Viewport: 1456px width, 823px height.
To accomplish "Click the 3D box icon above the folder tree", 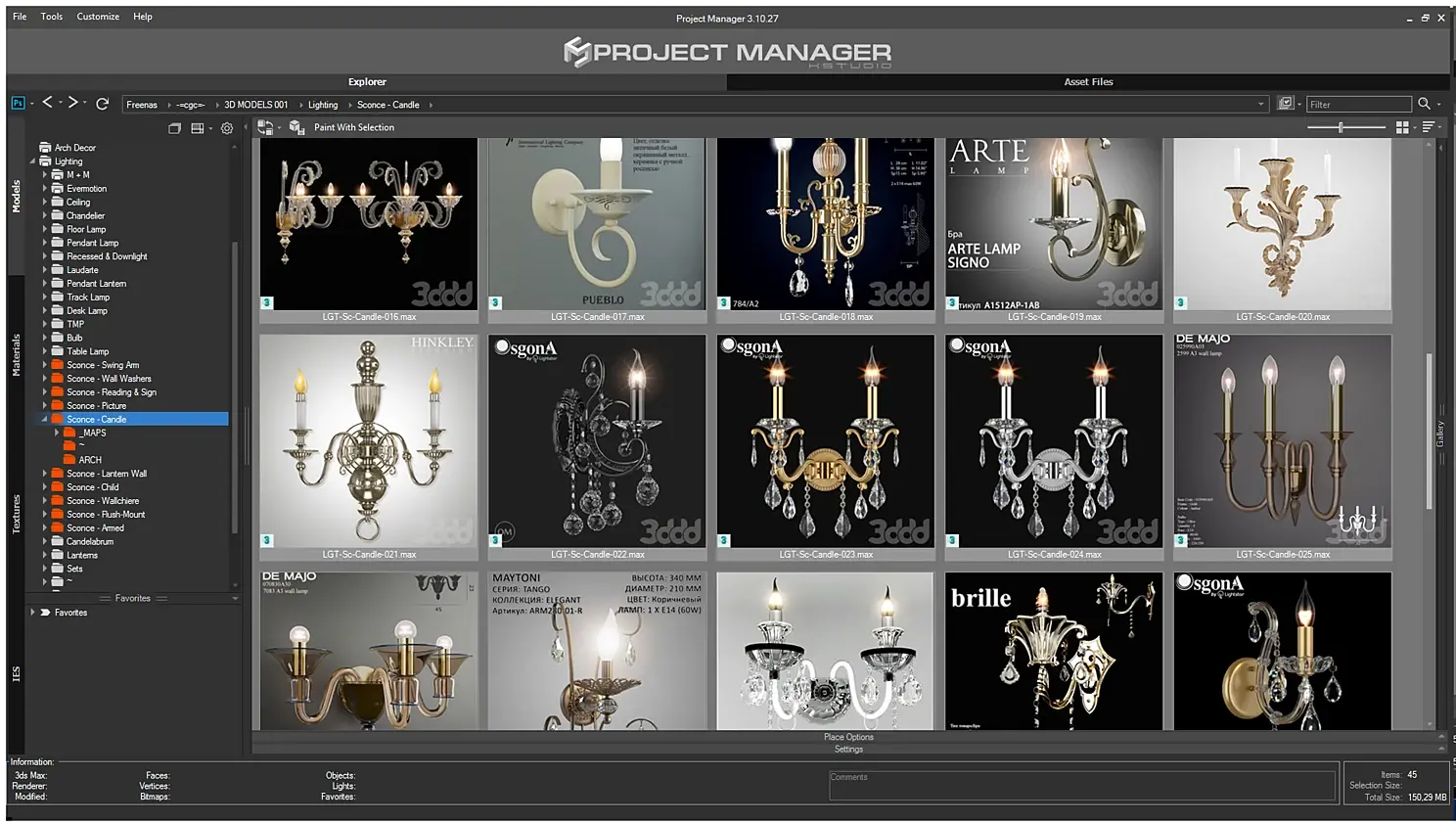I will 174,128.
